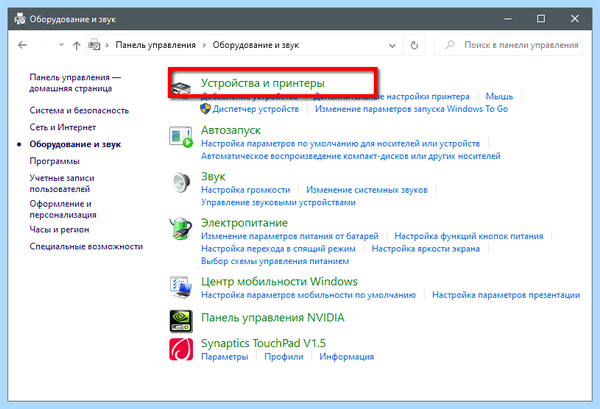Click the NVIDIA control panel icon
The height and width of the screenshot is (409, 600).
[181, 321]
